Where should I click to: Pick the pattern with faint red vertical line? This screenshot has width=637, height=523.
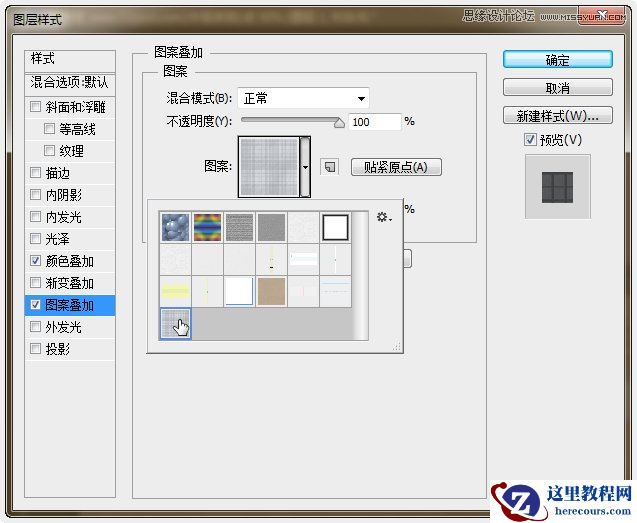click(303, 291)
